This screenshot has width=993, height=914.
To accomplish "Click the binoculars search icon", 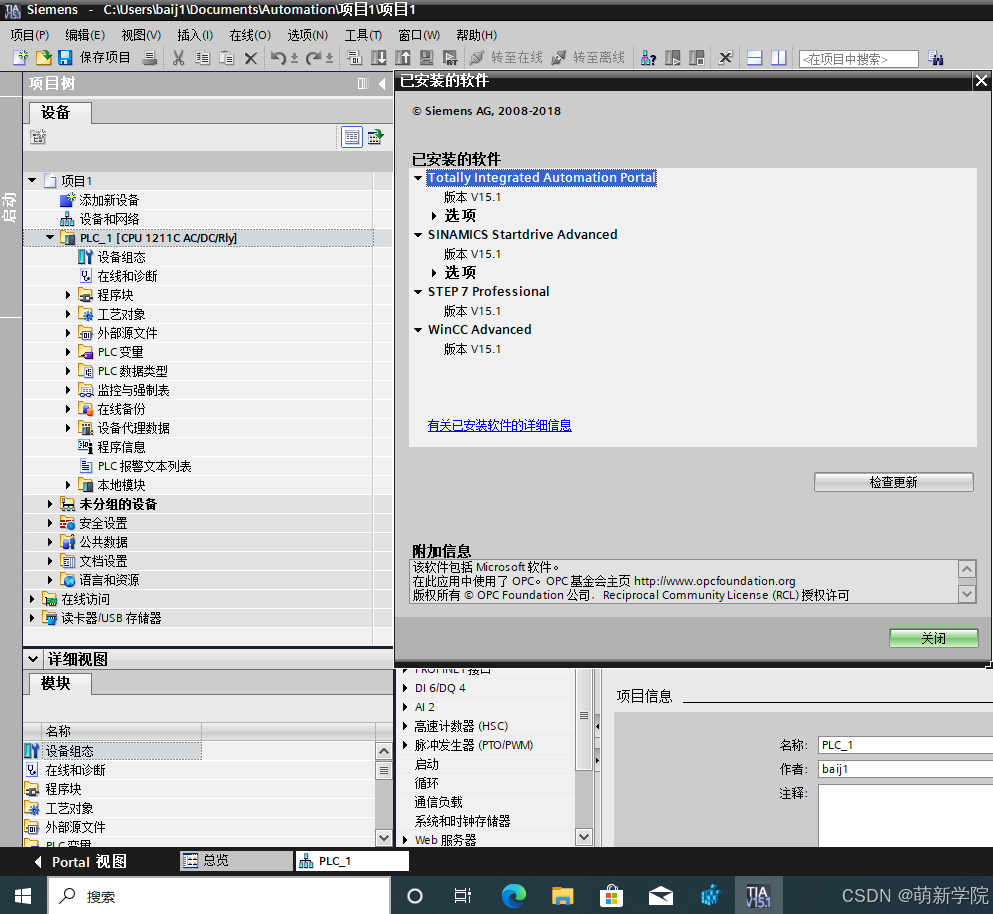I will pyautogui.click(x=935, y=58).
